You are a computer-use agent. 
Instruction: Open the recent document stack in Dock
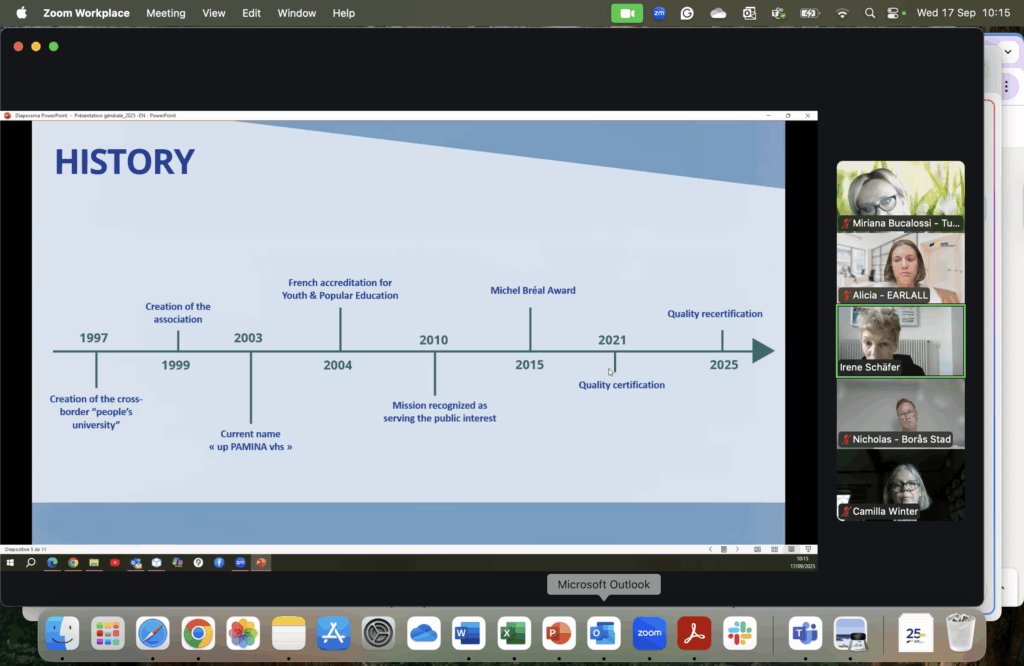coord(915,633)
